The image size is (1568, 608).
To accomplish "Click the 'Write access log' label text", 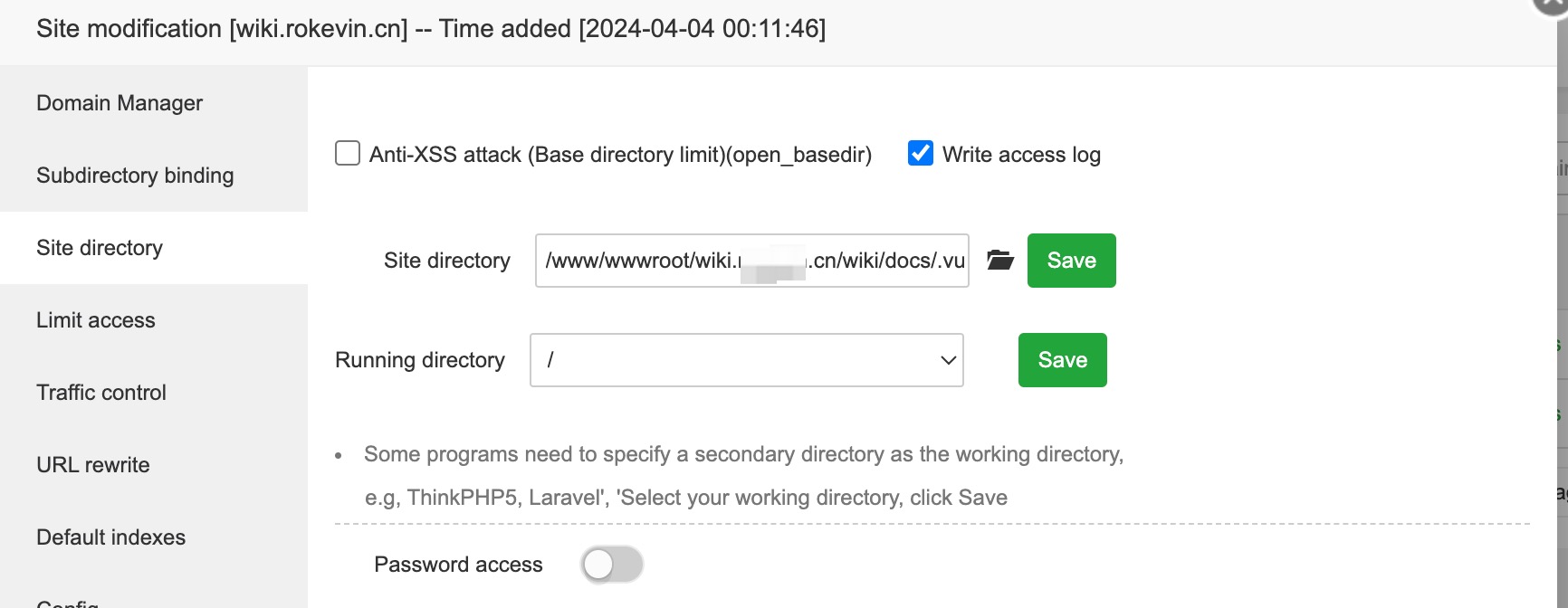I will (x=1021, y=155).
